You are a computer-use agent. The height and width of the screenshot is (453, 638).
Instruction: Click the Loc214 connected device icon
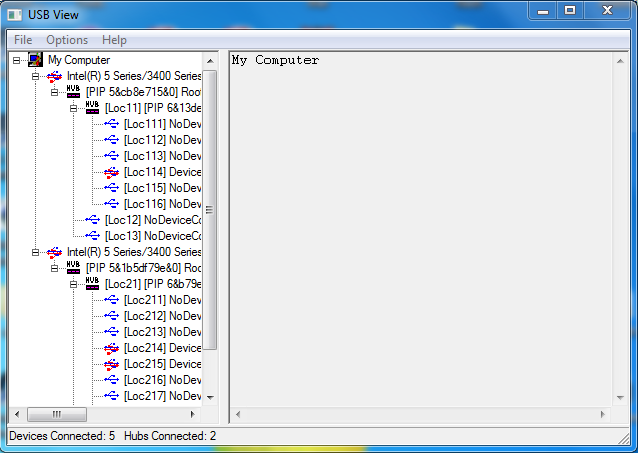pyautogui.click(x=111, y=348)
